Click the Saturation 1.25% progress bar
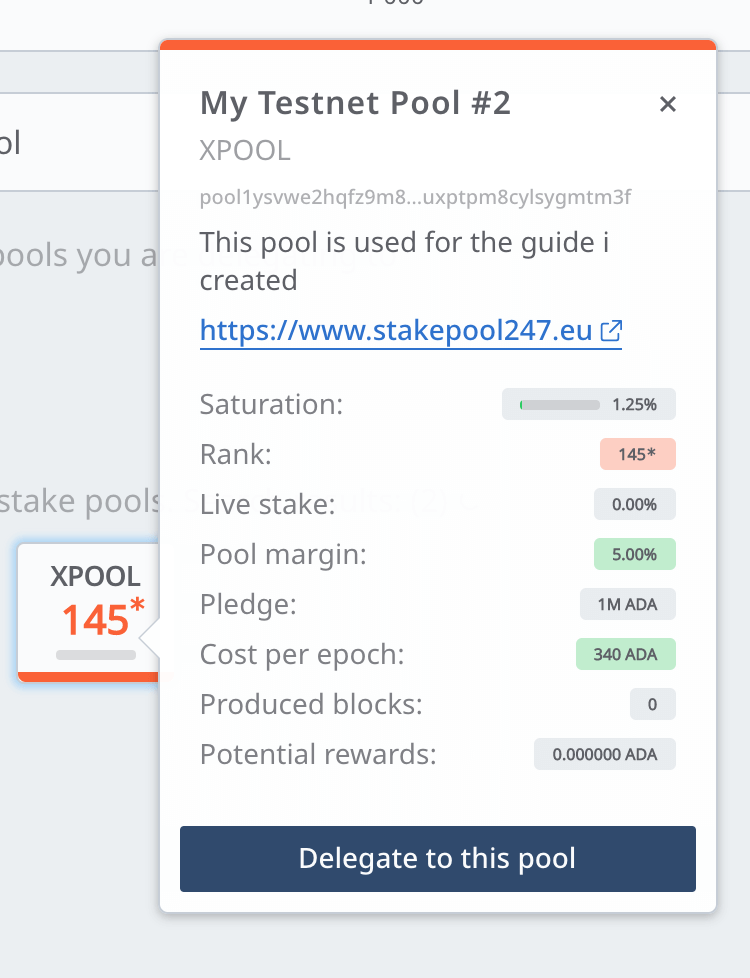Viewport: 750px width, 978px height. (x=588, y=404)
